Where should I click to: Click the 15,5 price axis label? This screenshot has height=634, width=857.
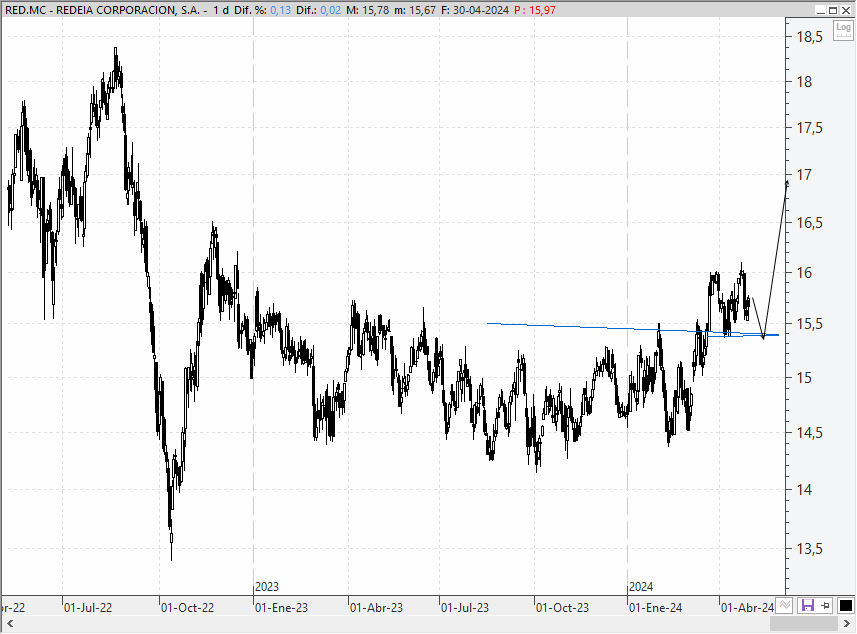point(809,324)
